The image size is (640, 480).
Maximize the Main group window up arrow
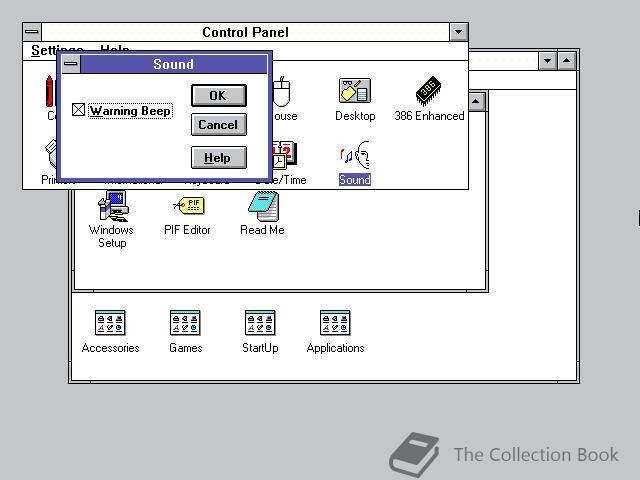[476, 102]
